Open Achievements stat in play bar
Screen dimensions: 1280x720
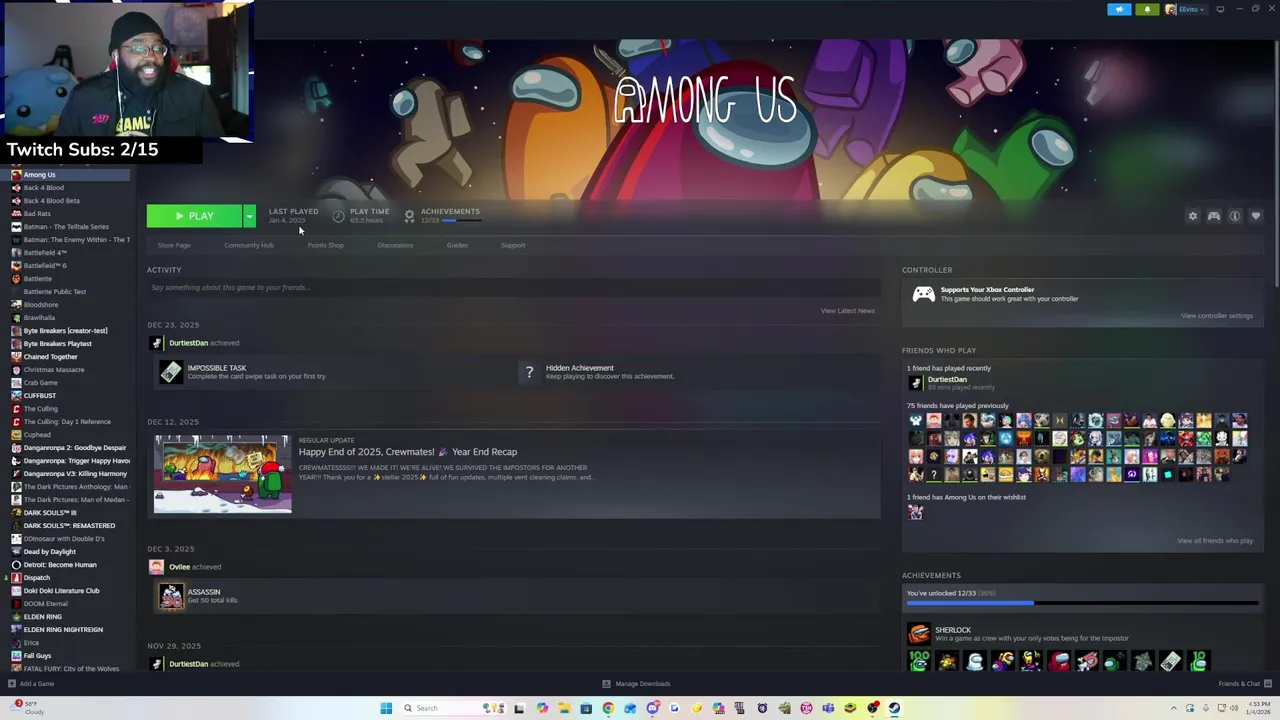coord(442,215)
